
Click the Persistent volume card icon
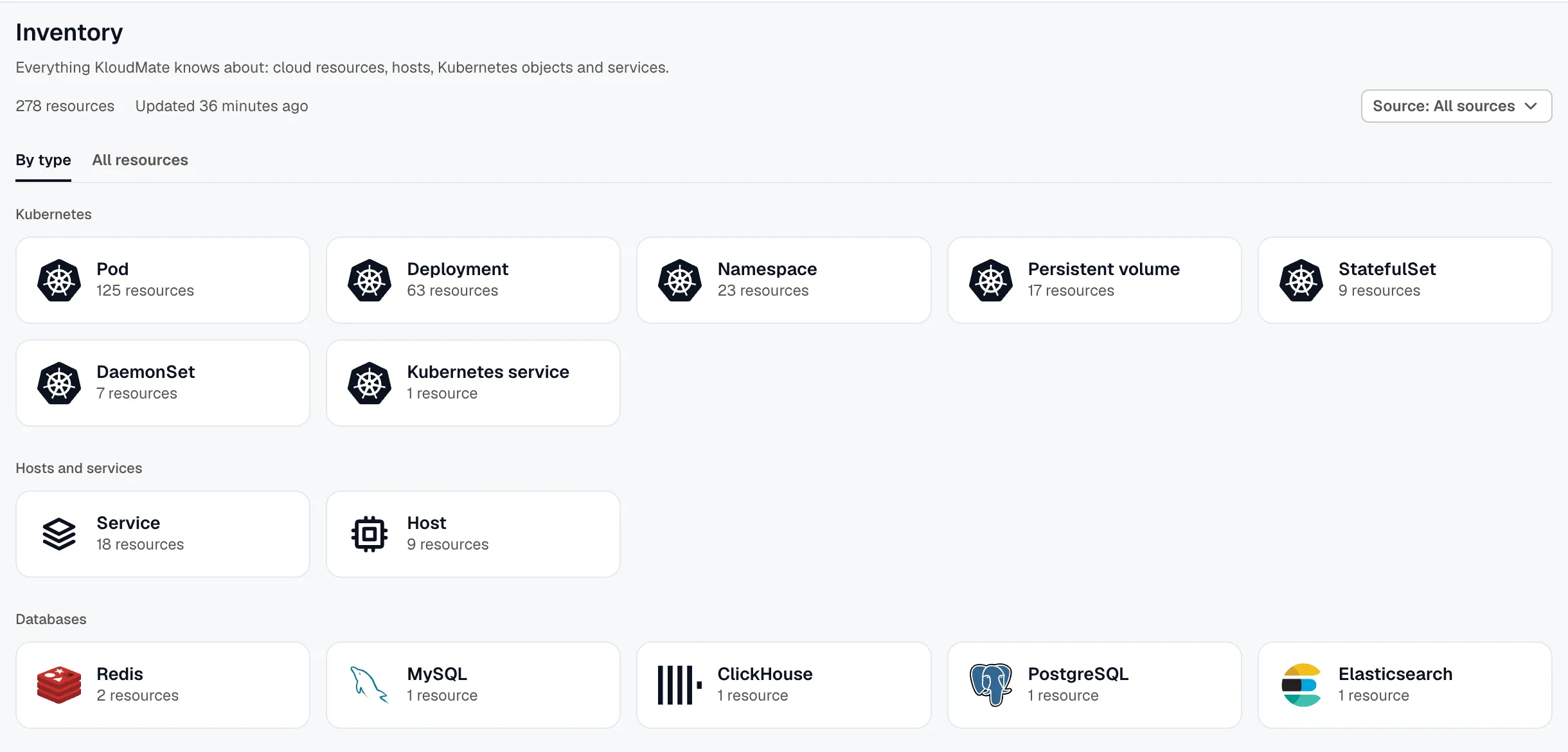[991, 280]
